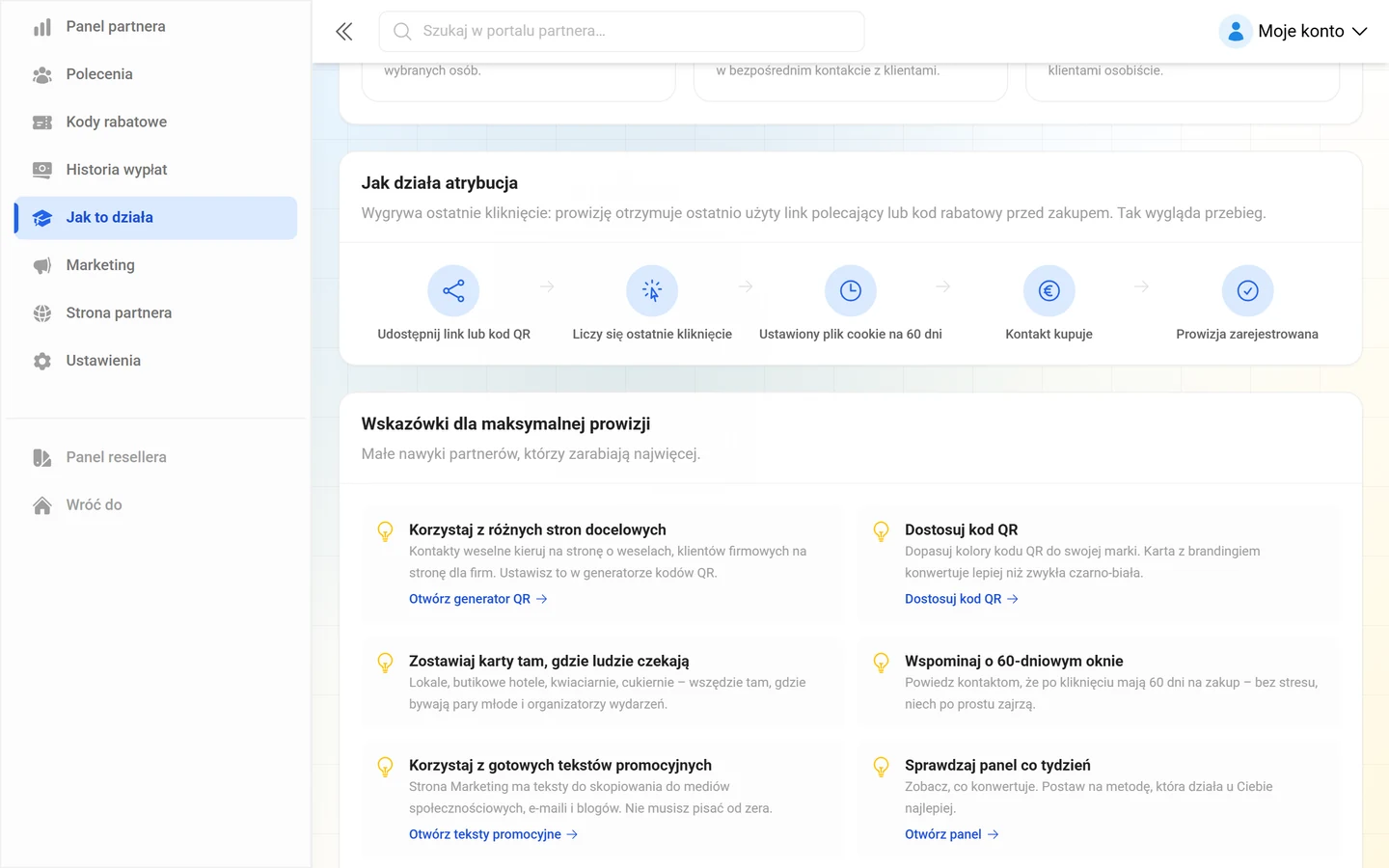Click the Wspominaj o 60-dniowym oknie title

[1014, 661]
